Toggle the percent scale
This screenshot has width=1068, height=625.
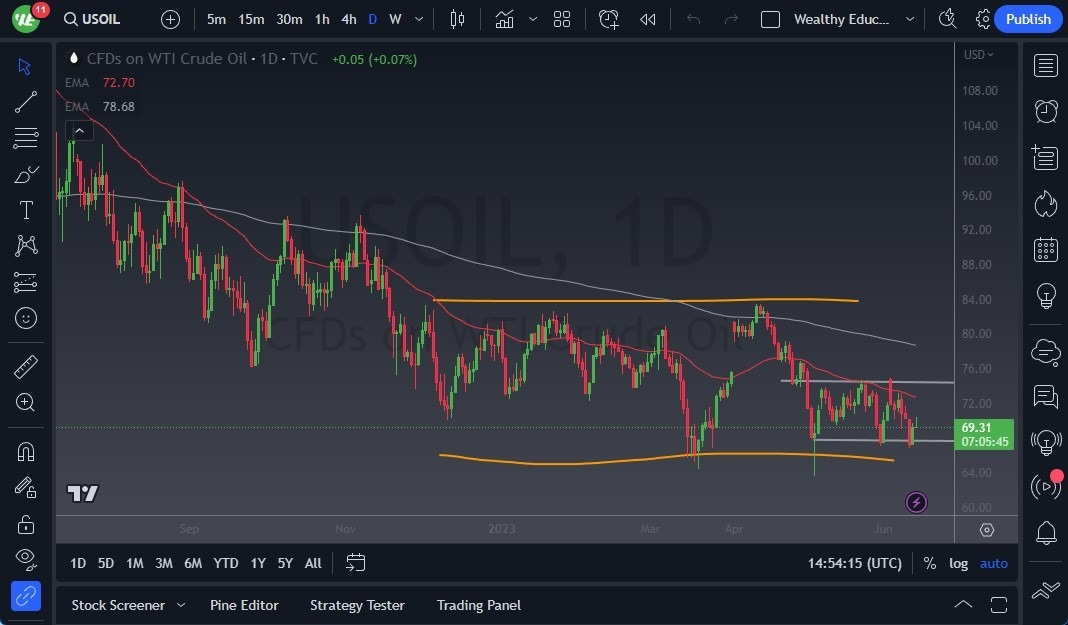pos(929,563)
